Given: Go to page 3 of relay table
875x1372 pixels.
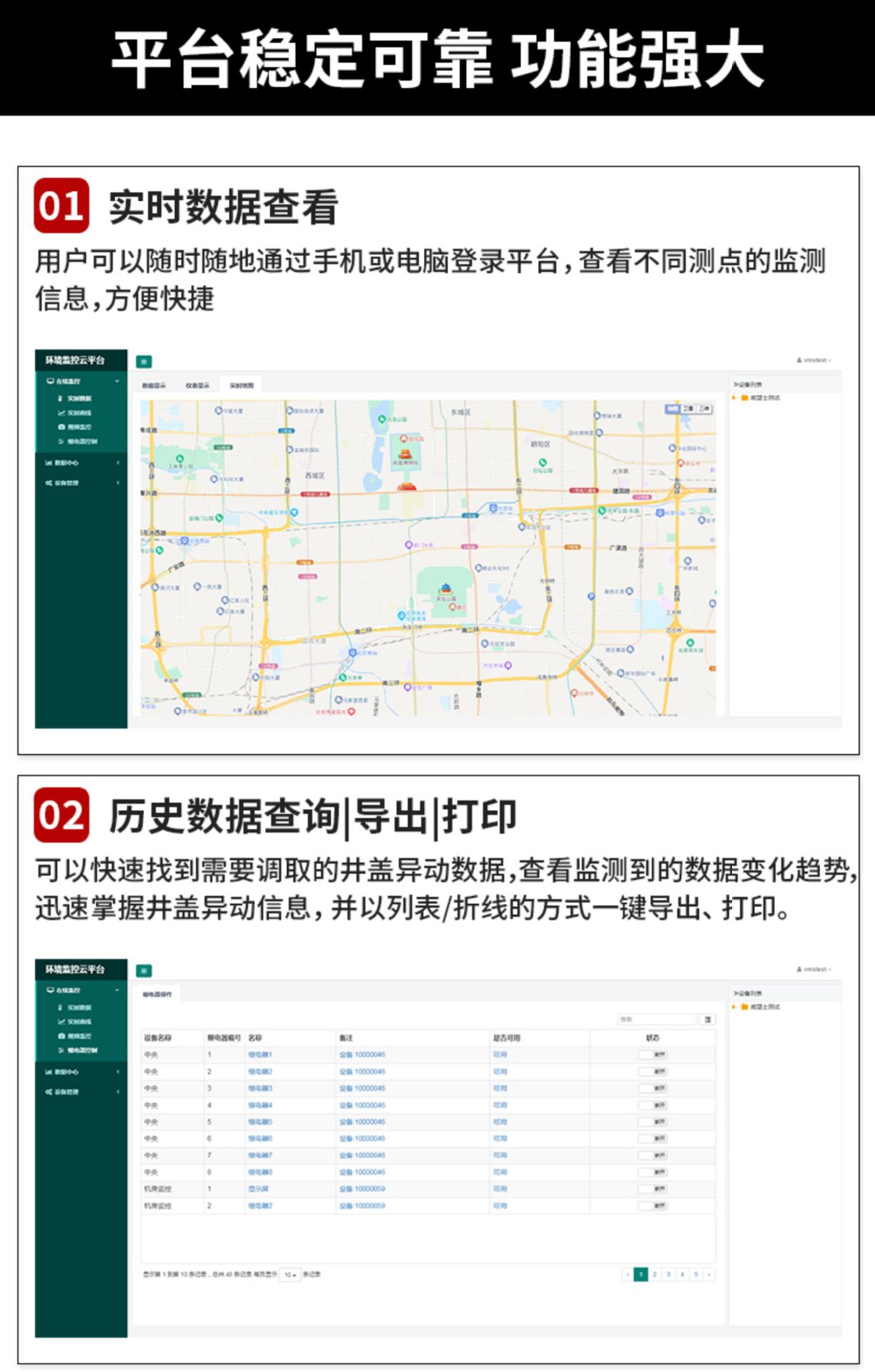Looking at the screenshot, I should tap(668, 1274).
